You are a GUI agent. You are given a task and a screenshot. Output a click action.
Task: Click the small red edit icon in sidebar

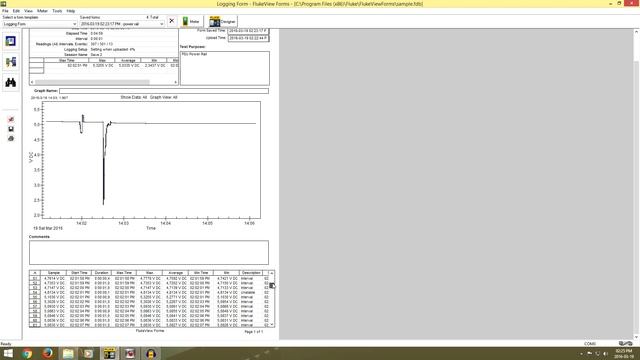(11, 119)
